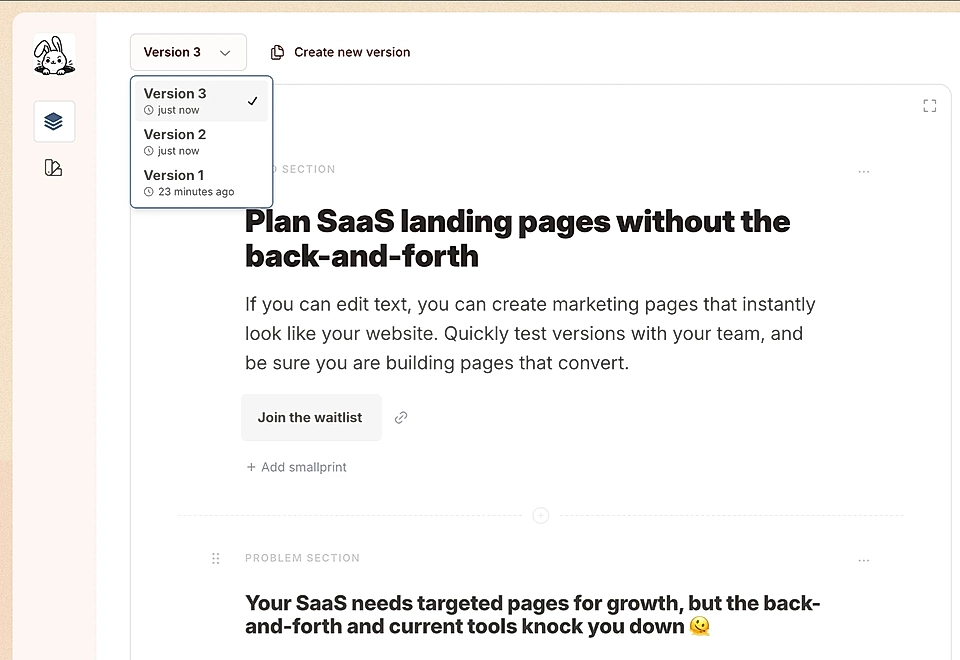
Task: Click the plus icon between the sections
Action: point(541,515)
